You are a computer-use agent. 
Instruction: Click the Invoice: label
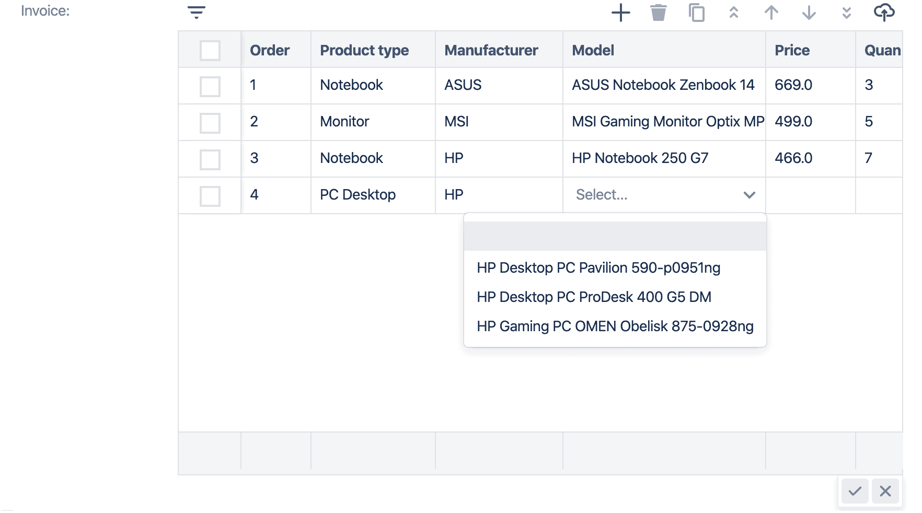(x=45, y=11)
